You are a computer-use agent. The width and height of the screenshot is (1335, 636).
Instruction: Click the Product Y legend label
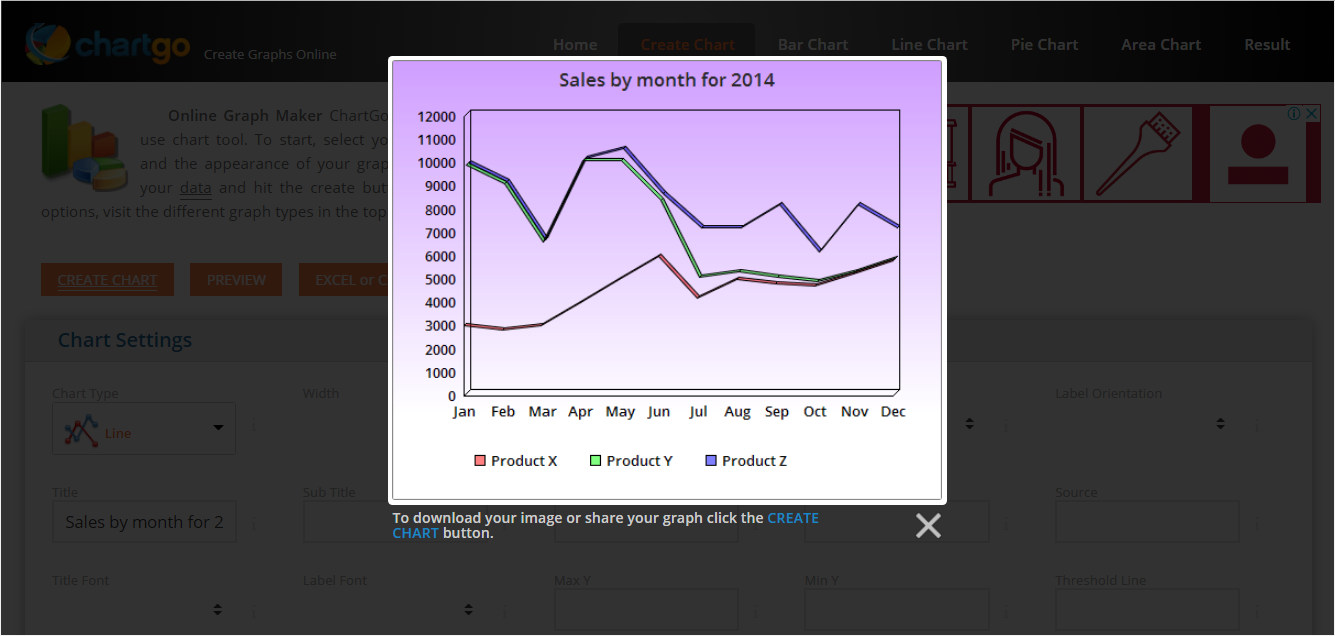click(x=639, y=461)
